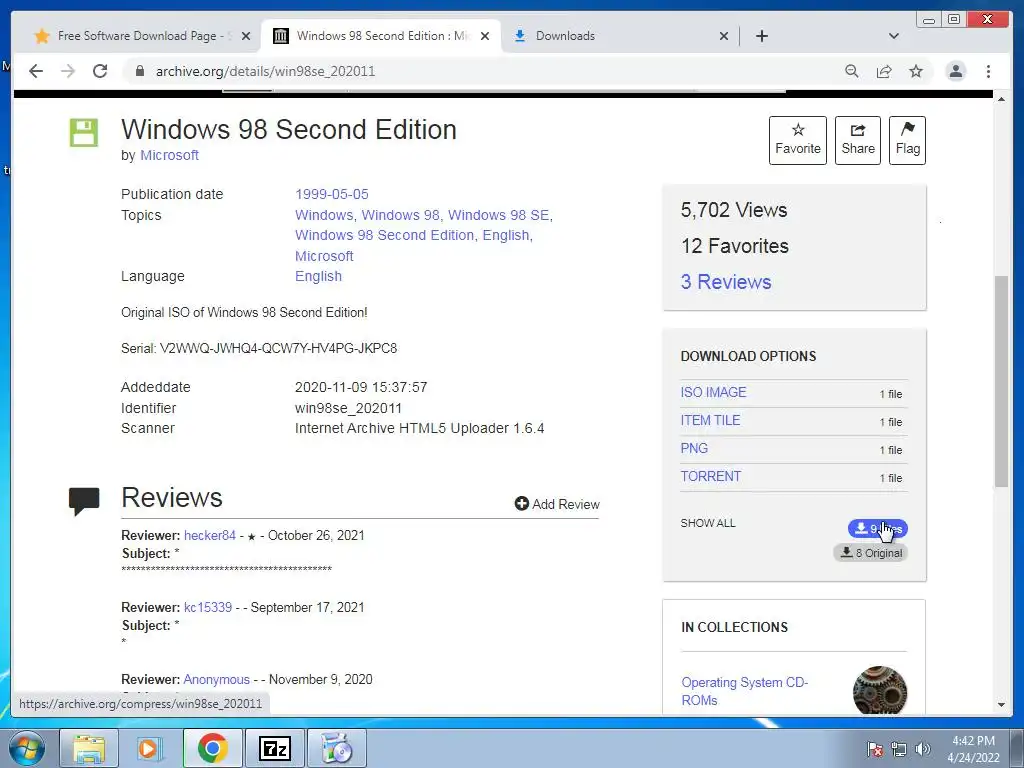1024x768 pixels.
Task: Click the green floppy disk software icon
Action: tap(84, 133)
